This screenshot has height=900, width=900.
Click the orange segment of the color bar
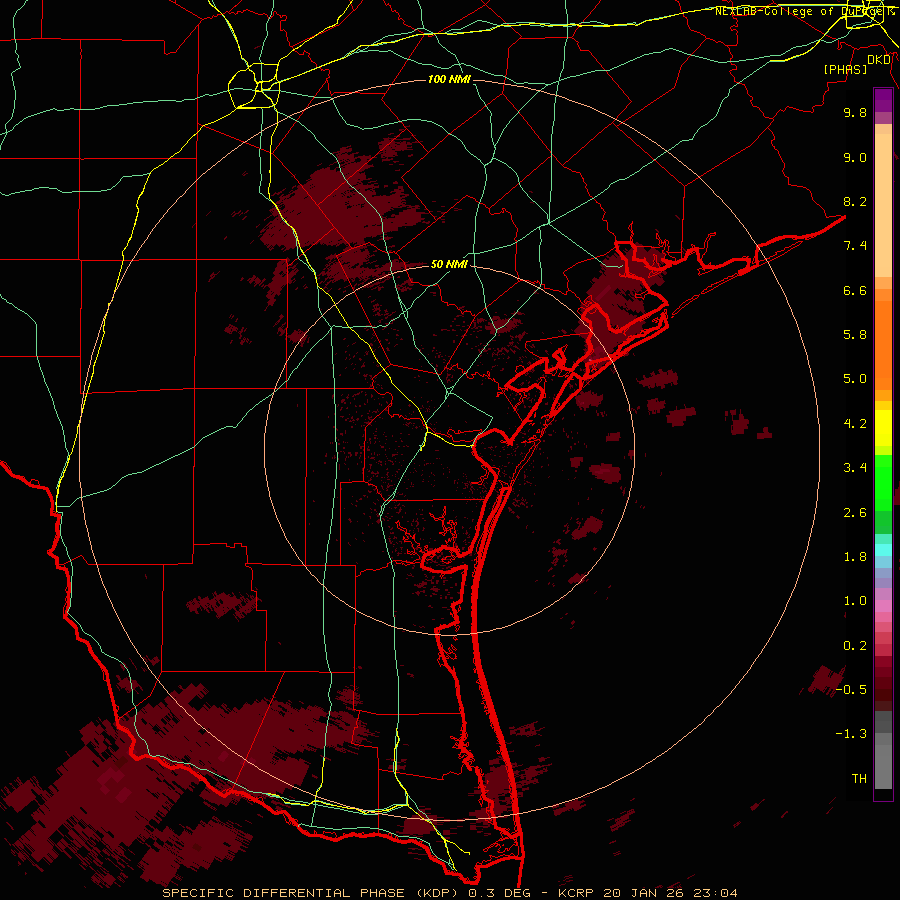pos(883,344)
